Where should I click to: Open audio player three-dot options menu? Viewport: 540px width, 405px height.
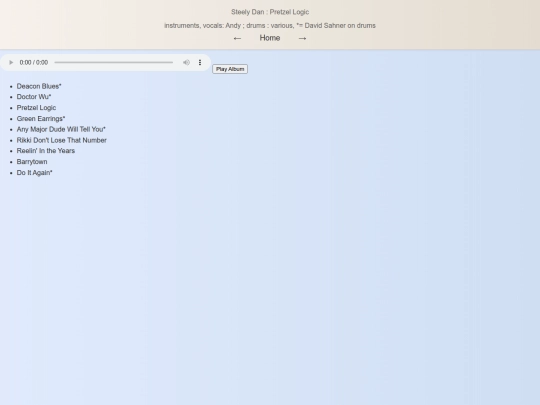point(200,62)
